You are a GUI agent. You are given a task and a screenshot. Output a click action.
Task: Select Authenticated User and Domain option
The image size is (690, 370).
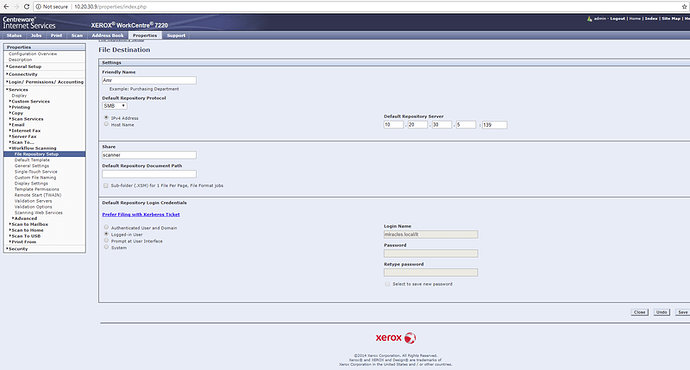pyautogui.click(x=106, y=227)
